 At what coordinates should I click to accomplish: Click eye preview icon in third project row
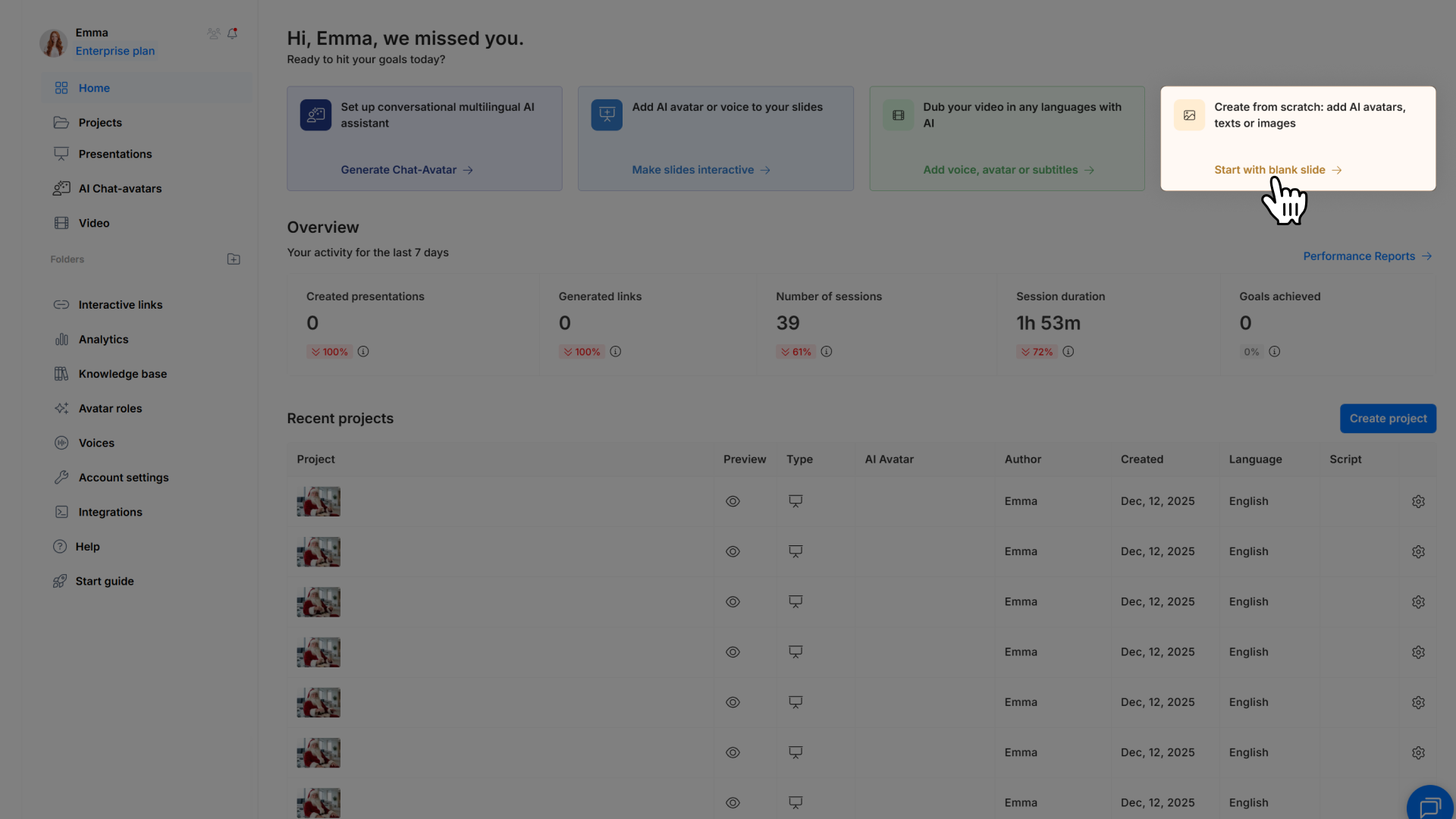point(733,602)
